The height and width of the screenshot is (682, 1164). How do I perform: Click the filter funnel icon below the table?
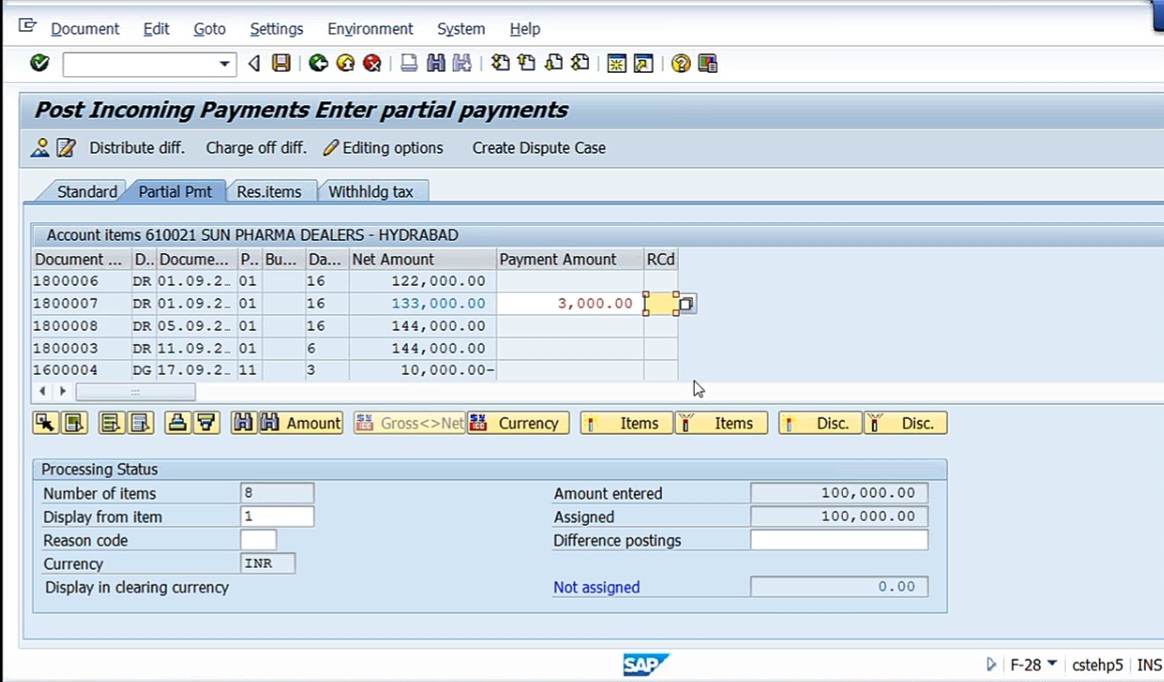[x=206, y=423]
